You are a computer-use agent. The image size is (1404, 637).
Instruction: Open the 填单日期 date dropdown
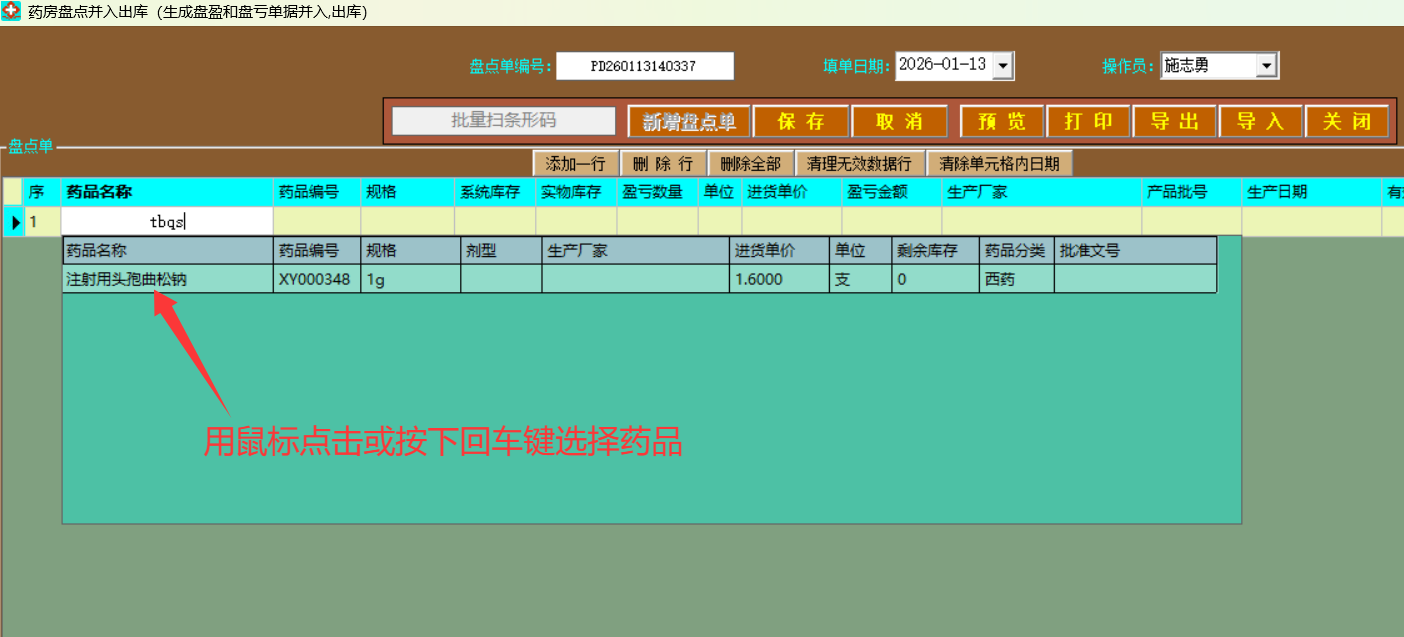point(1004,66)
